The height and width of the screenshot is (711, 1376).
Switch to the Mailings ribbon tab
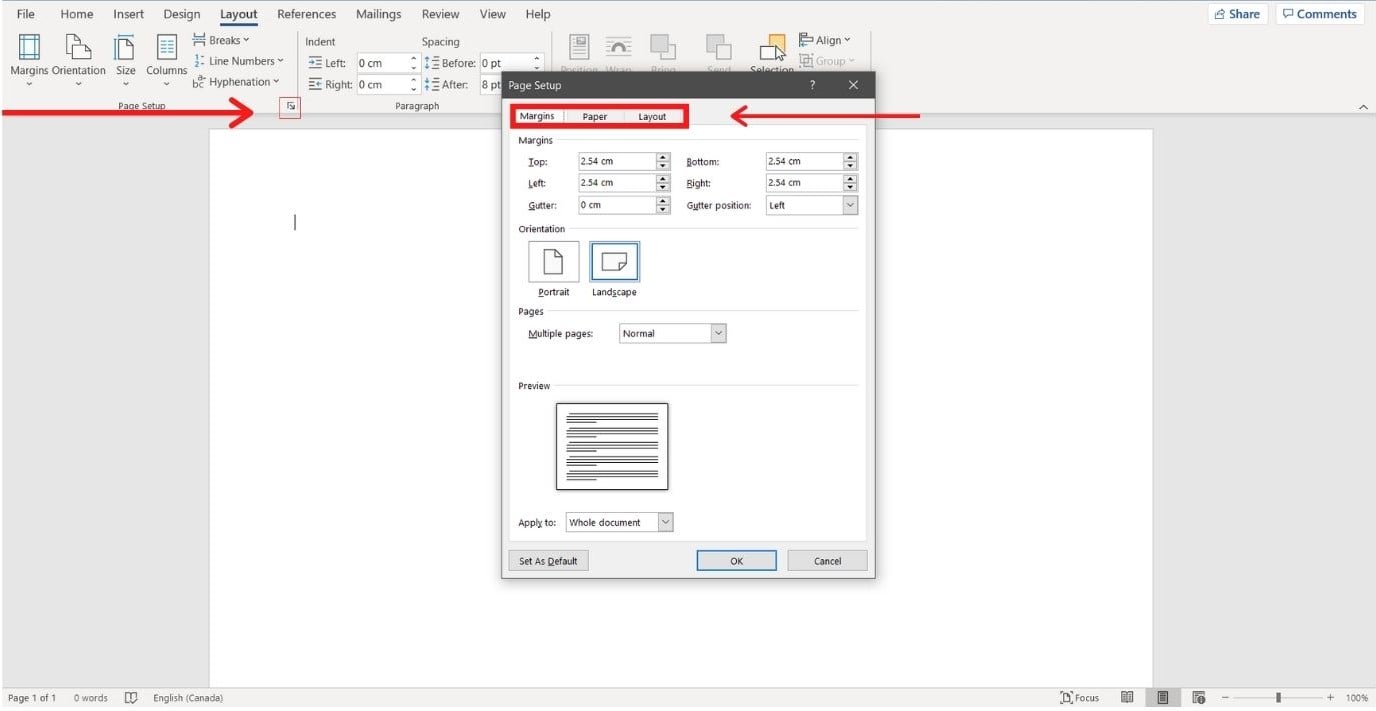pyautogui.click(x=379, y=14)
